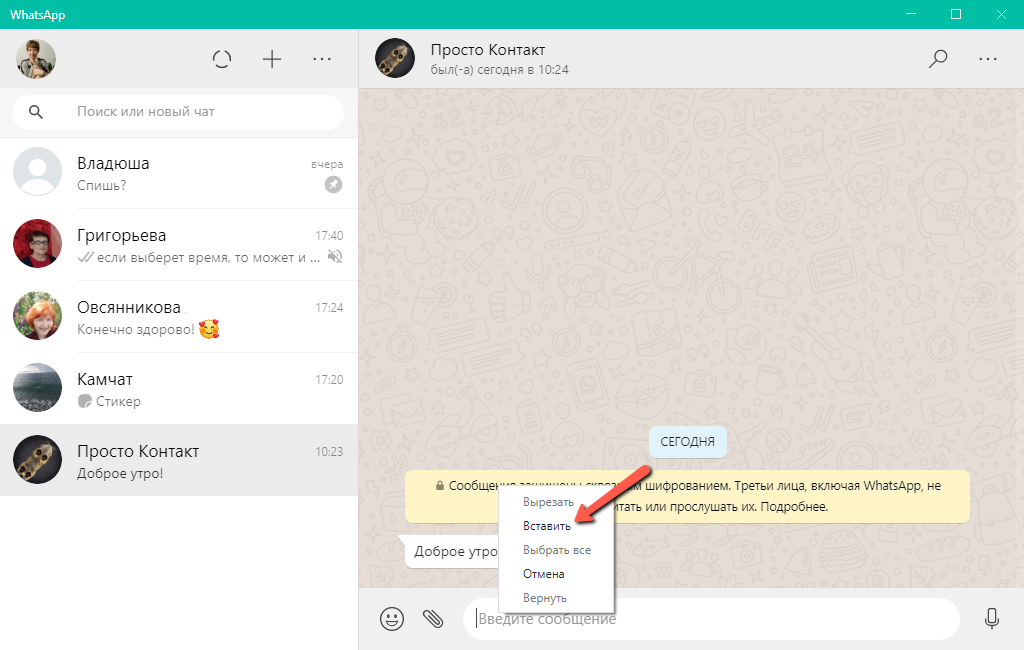1024x650 pixels.
Task: Click the muted icon on Григорьева chat
Action: point(335,257)
